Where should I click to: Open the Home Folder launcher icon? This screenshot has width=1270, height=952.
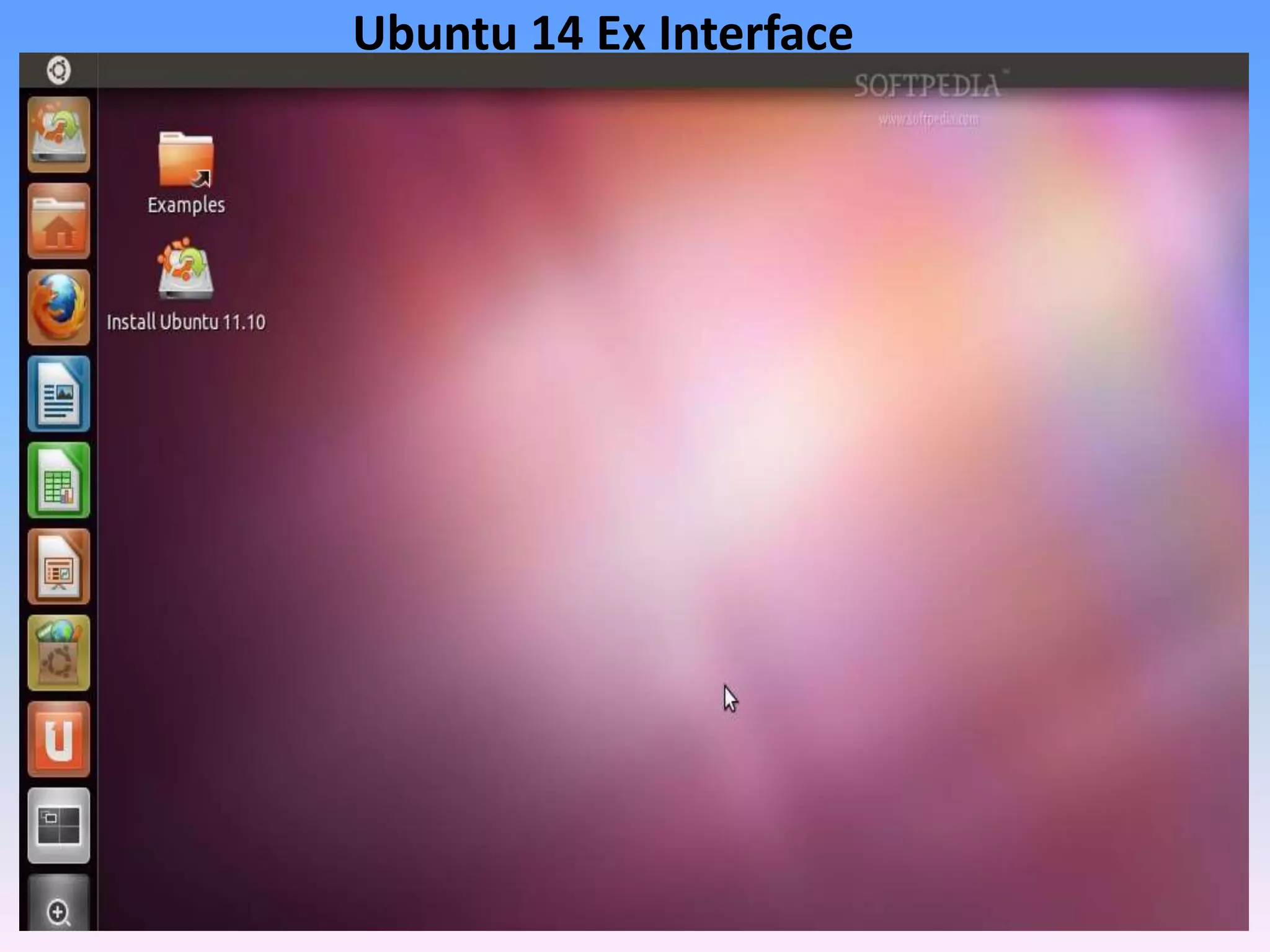(59, 221)
